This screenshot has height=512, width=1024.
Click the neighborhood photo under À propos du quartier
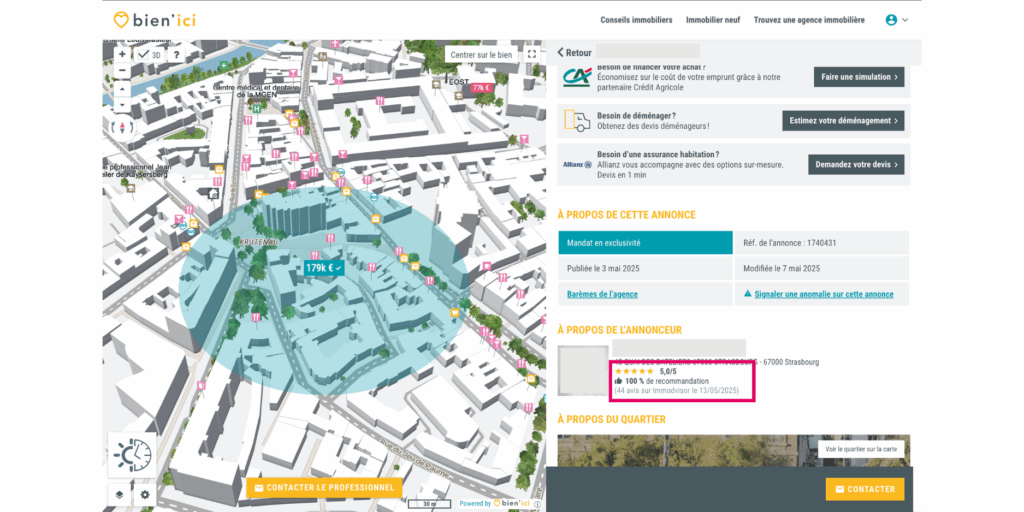click(x=733, y=451)
